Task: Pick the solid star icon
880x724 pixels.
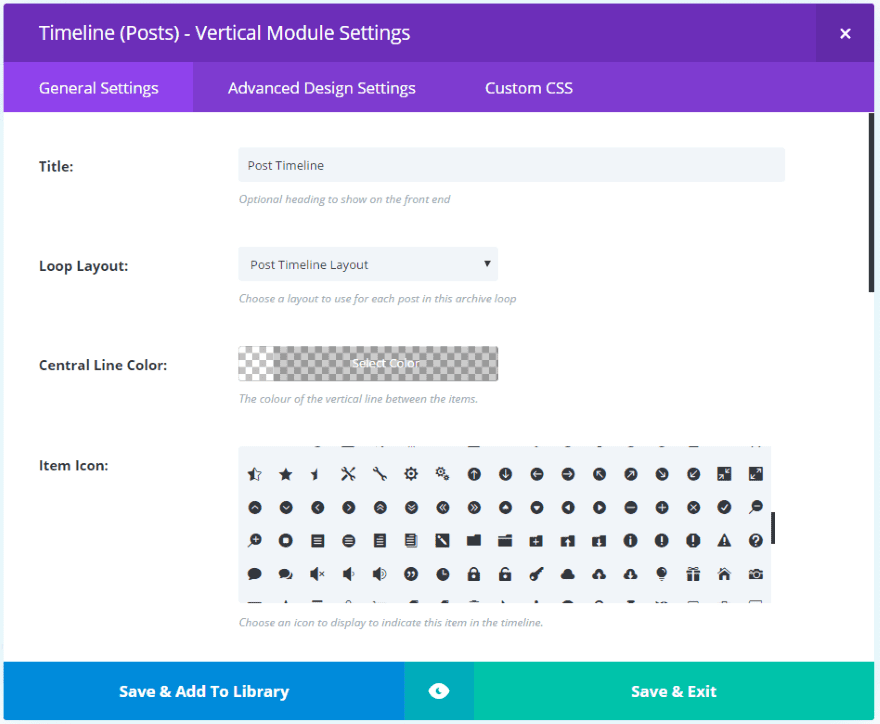Action: 286,474
